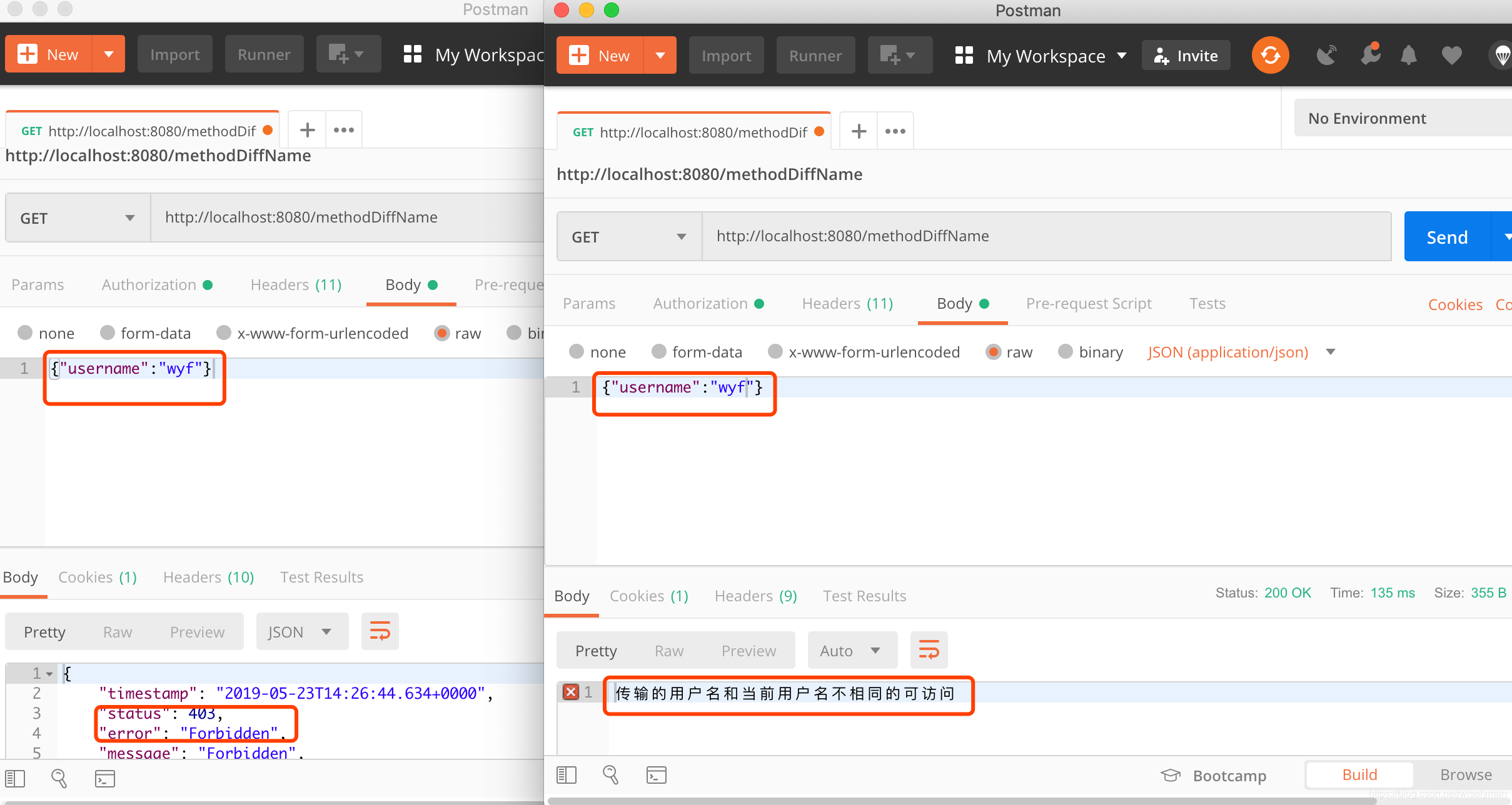The height and width of the screenshot is (805, 1512).
Task: Open No Environment selector
Action: pyautogui.click(x=1403, y=118)
